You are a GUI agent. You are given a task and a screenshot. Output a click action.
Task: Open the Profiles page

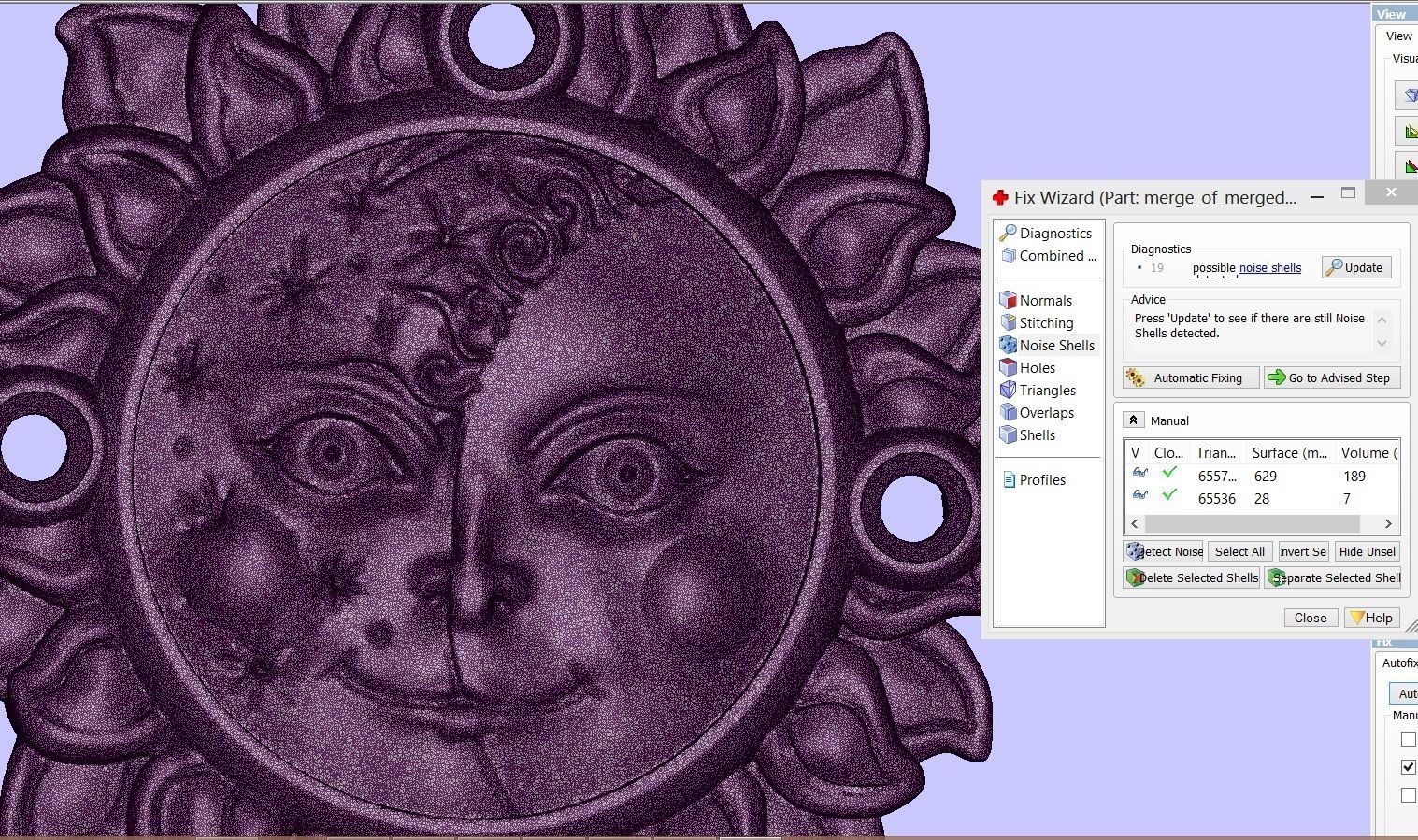pyautogui.click(x=1034, y=480)
